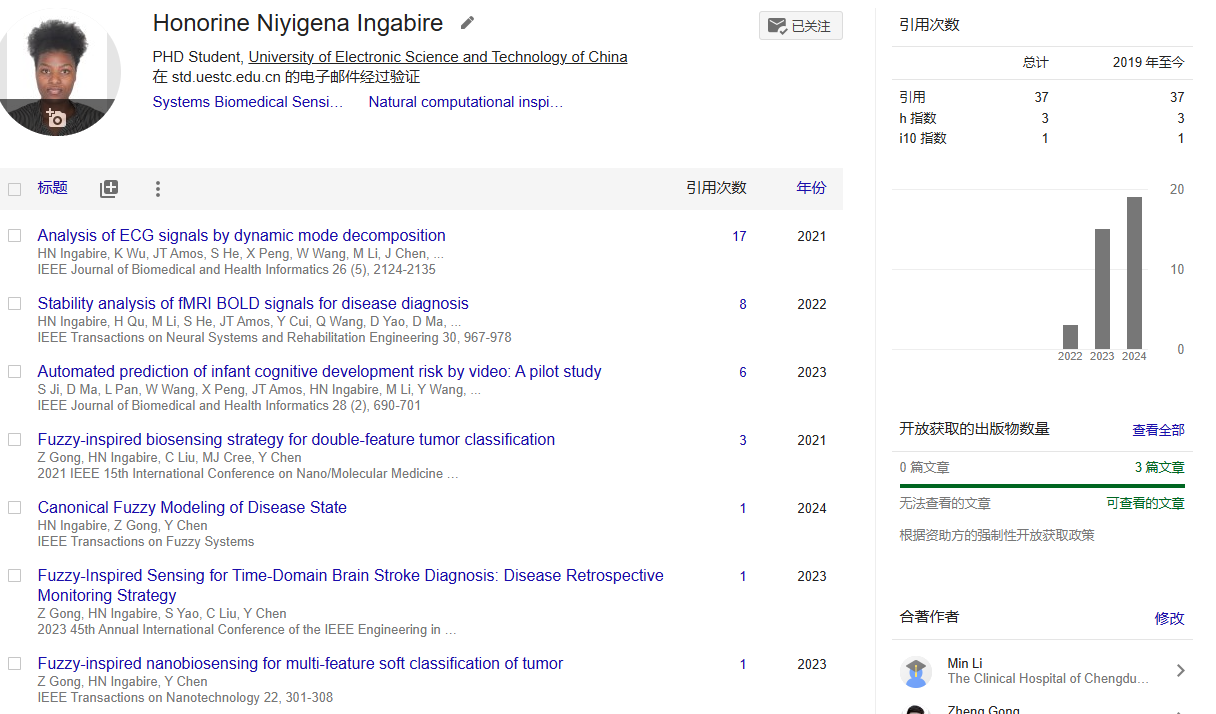1216x714 pixels.
Task: Expand Min Li's co-author chevron arrow
Action: tap(1180, 671)
